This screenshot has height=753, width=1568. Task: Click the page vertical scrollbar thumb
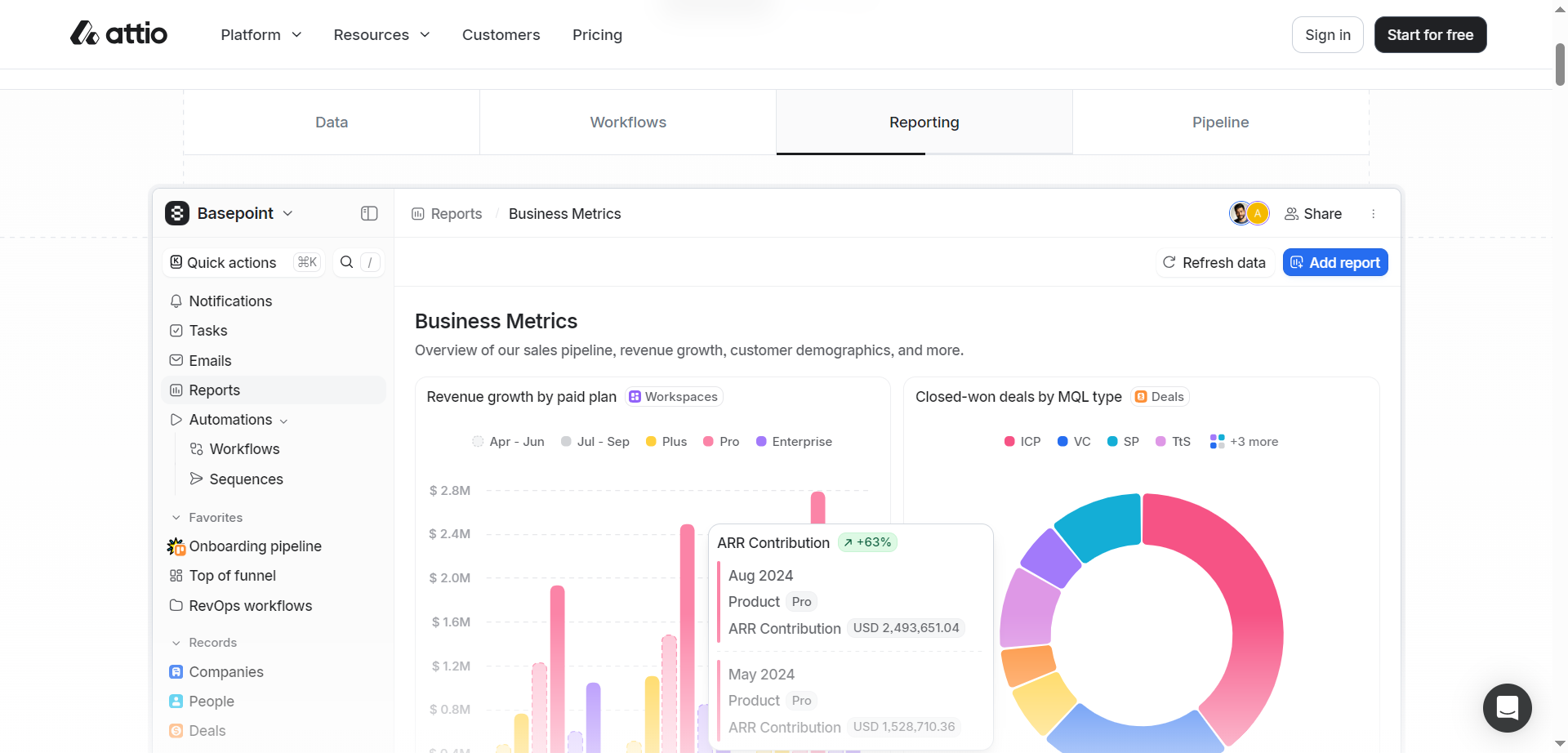(x=1560, y=64)
